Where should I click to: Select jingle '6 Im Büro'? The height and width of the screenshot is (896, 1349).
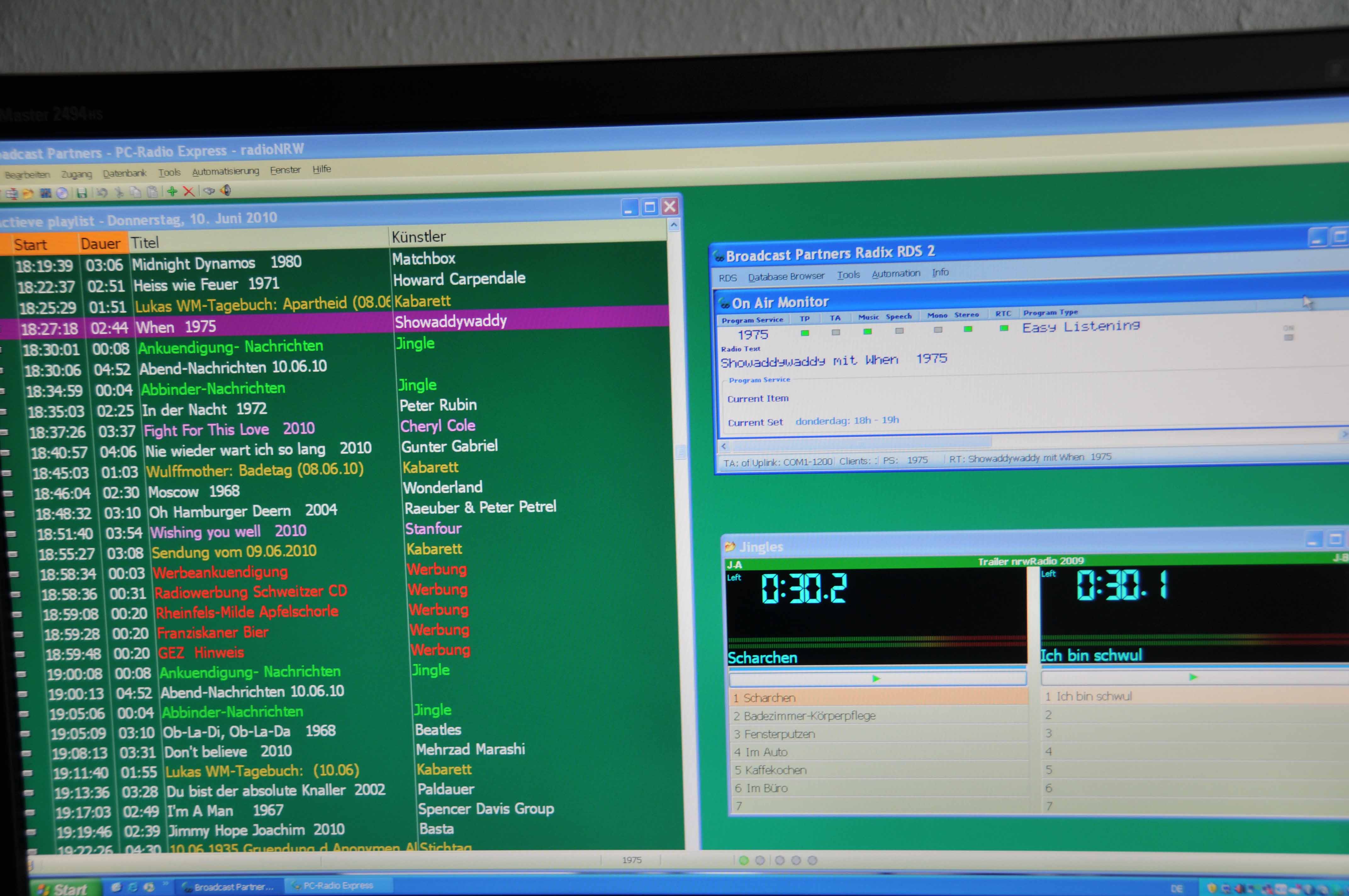(879, 788)
